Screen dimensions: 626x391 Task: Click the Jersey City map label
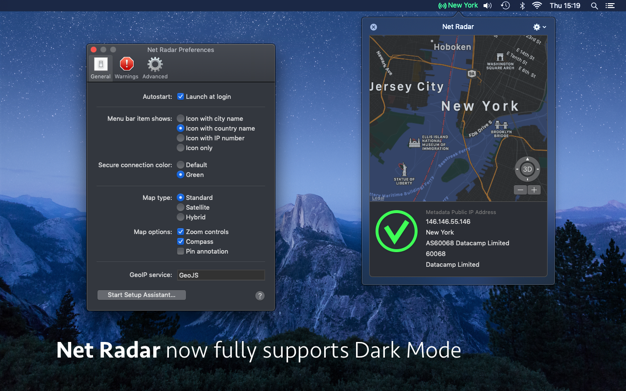[406, 87]
